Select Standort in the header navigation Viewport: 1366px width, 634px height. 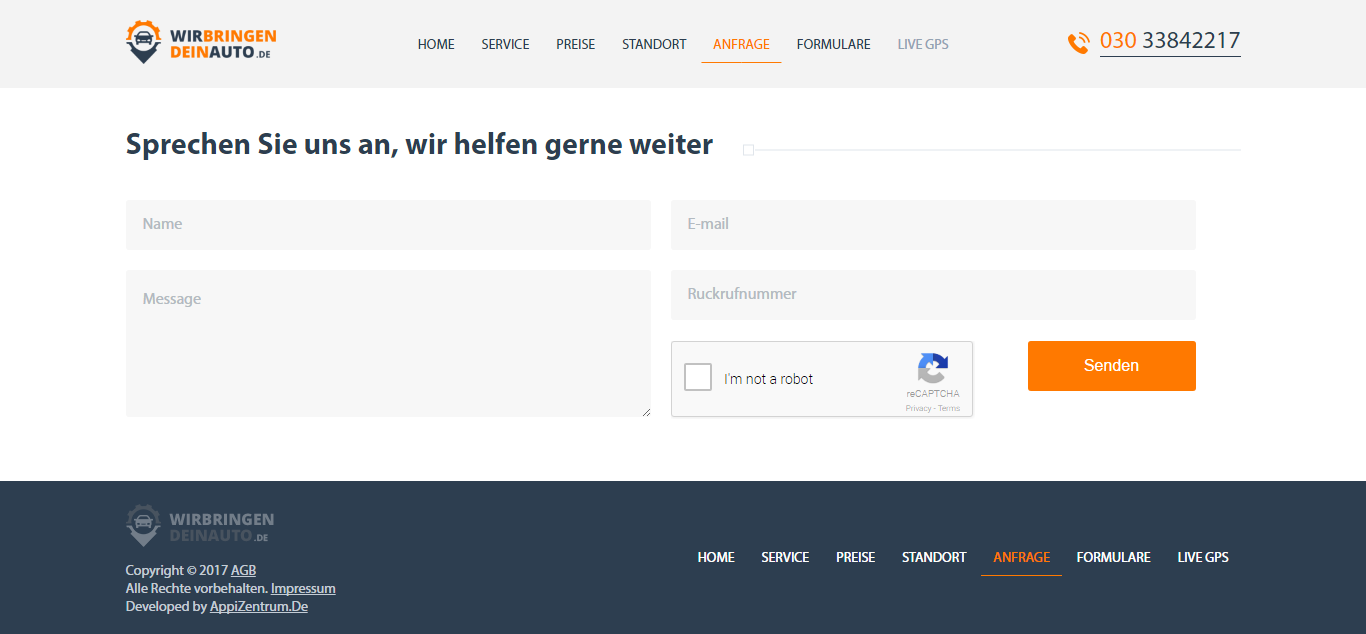[x=654, y=44]
